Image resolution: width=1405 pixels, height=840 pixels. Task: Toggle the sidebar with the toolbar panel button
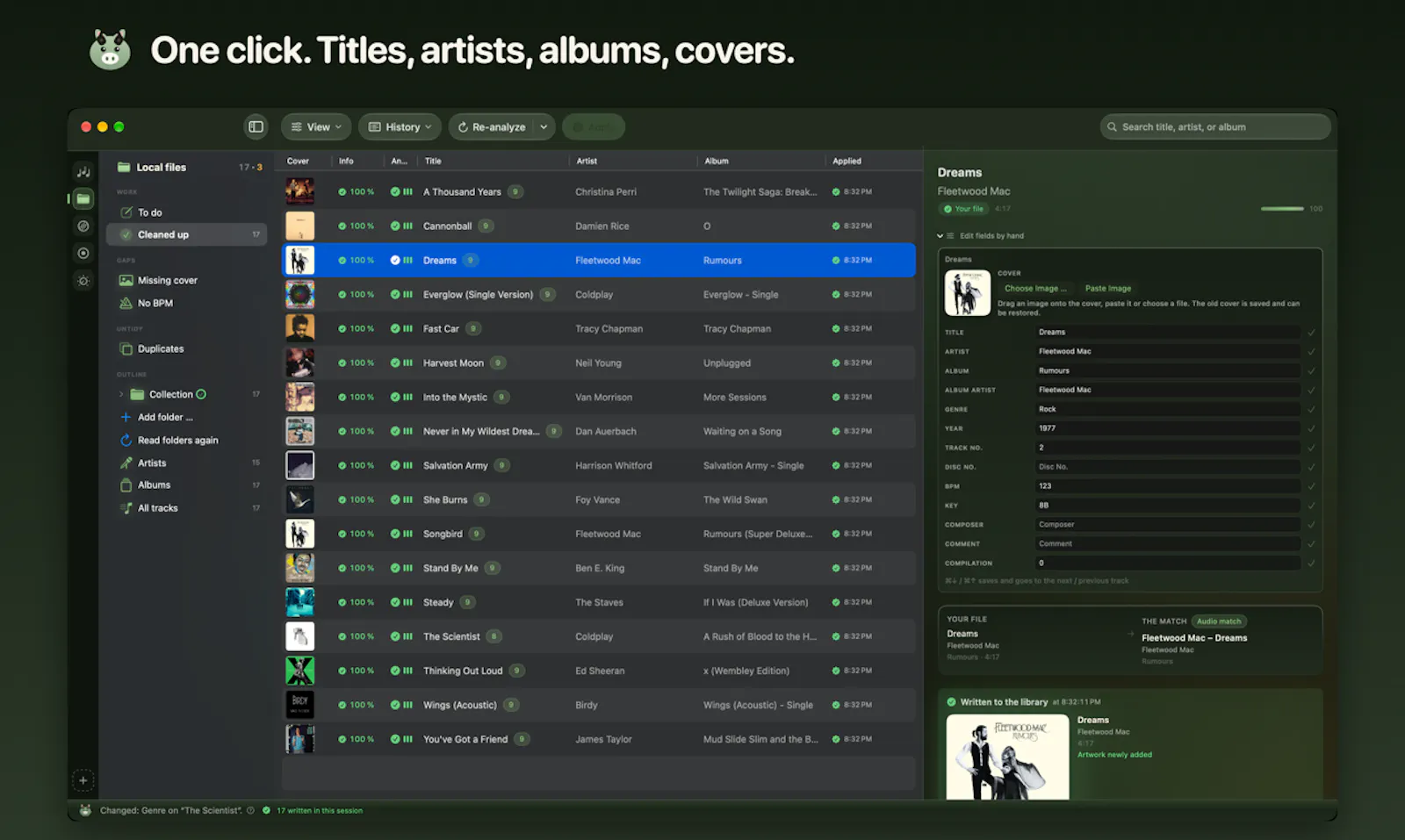click(x=256, y=127)
